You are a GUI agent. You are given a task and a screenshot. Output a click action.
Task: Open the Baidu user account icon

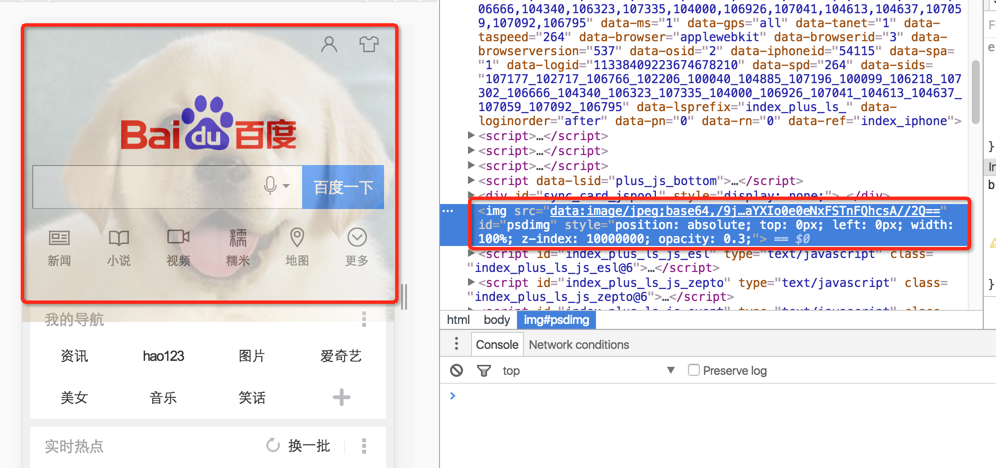[329, 44]
